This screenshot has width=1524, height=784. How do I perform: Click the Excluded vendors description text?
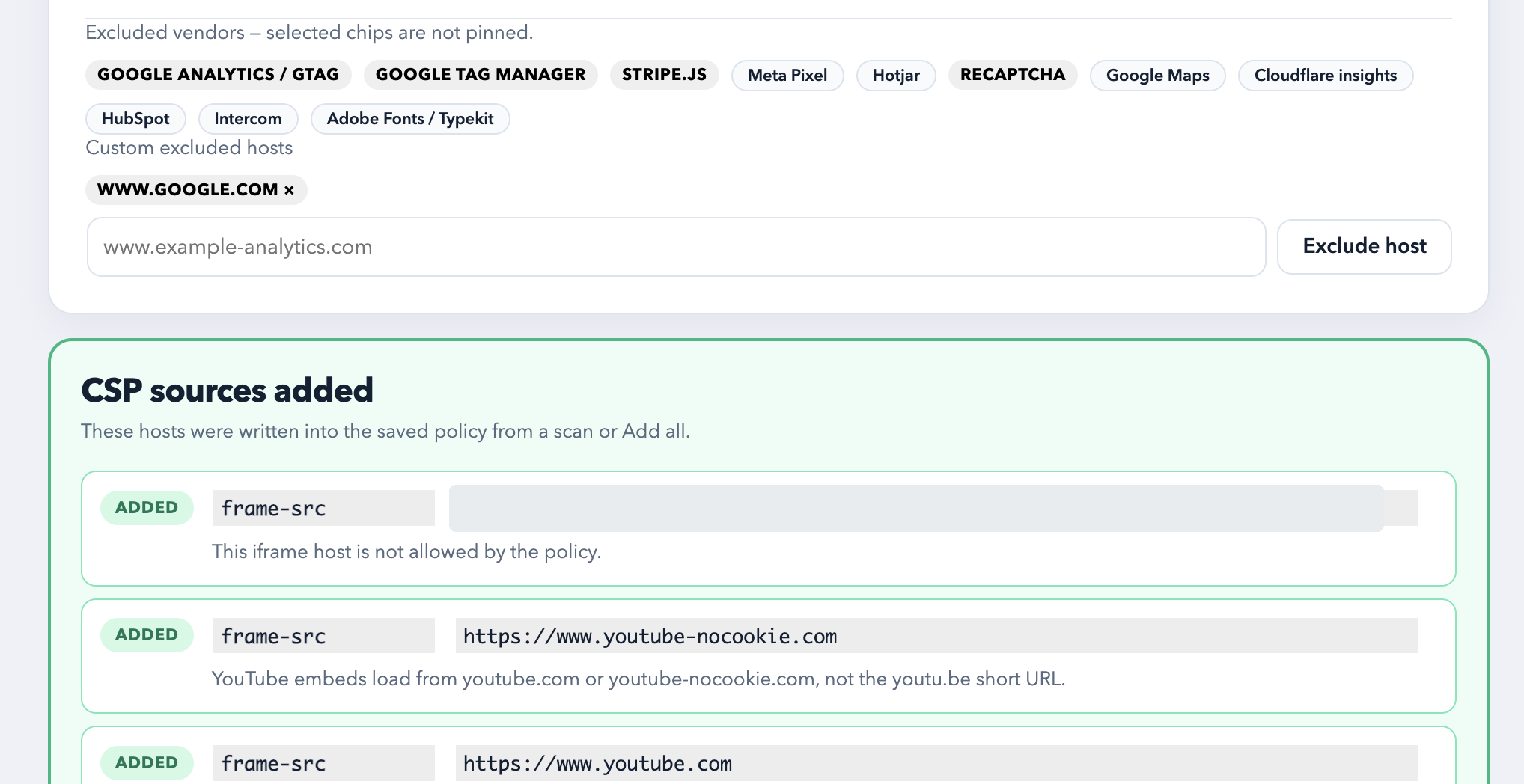(x=309, y=33)
